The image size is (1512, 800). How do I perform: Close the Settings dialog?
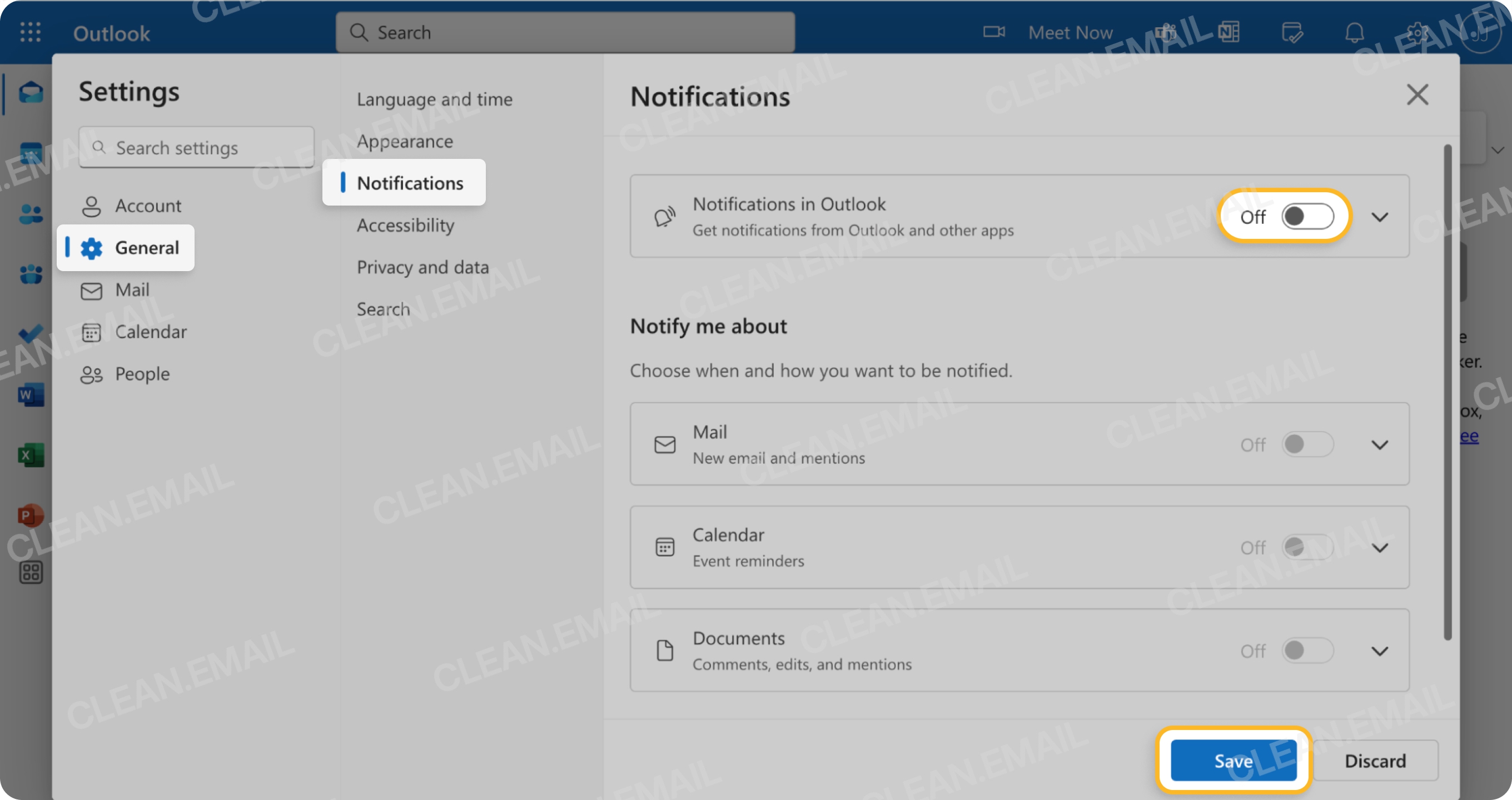(x=1417, y=94)
